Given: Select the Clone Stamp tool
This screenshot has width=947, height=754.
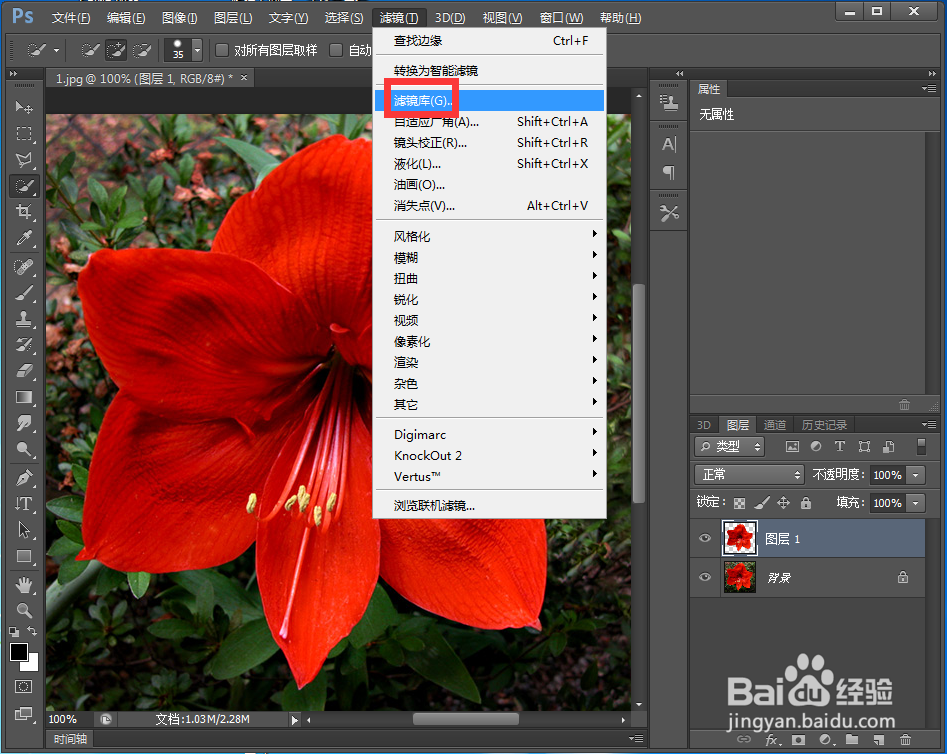Looking at the screenshot, I should point(24,318).
